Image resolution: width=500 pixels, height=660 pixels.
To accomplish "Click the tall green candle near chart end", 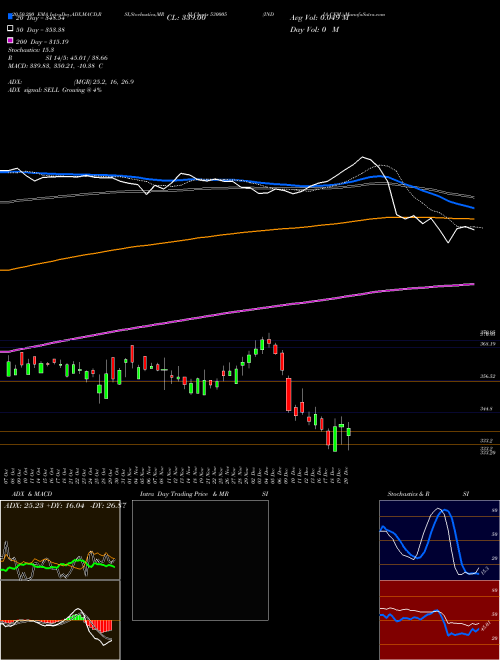I will (335, 439).
